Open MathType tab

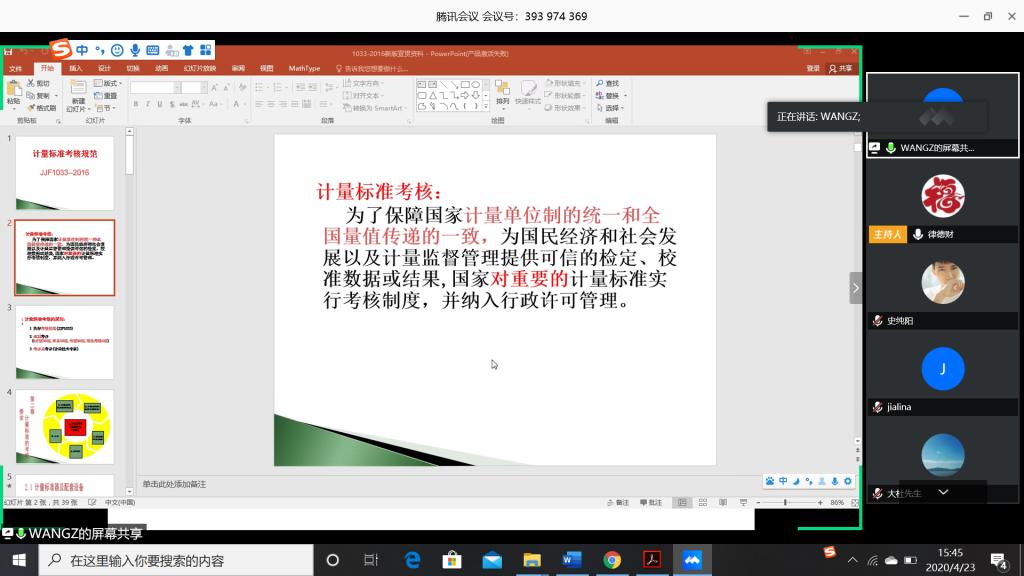click(x=304, y=69)
